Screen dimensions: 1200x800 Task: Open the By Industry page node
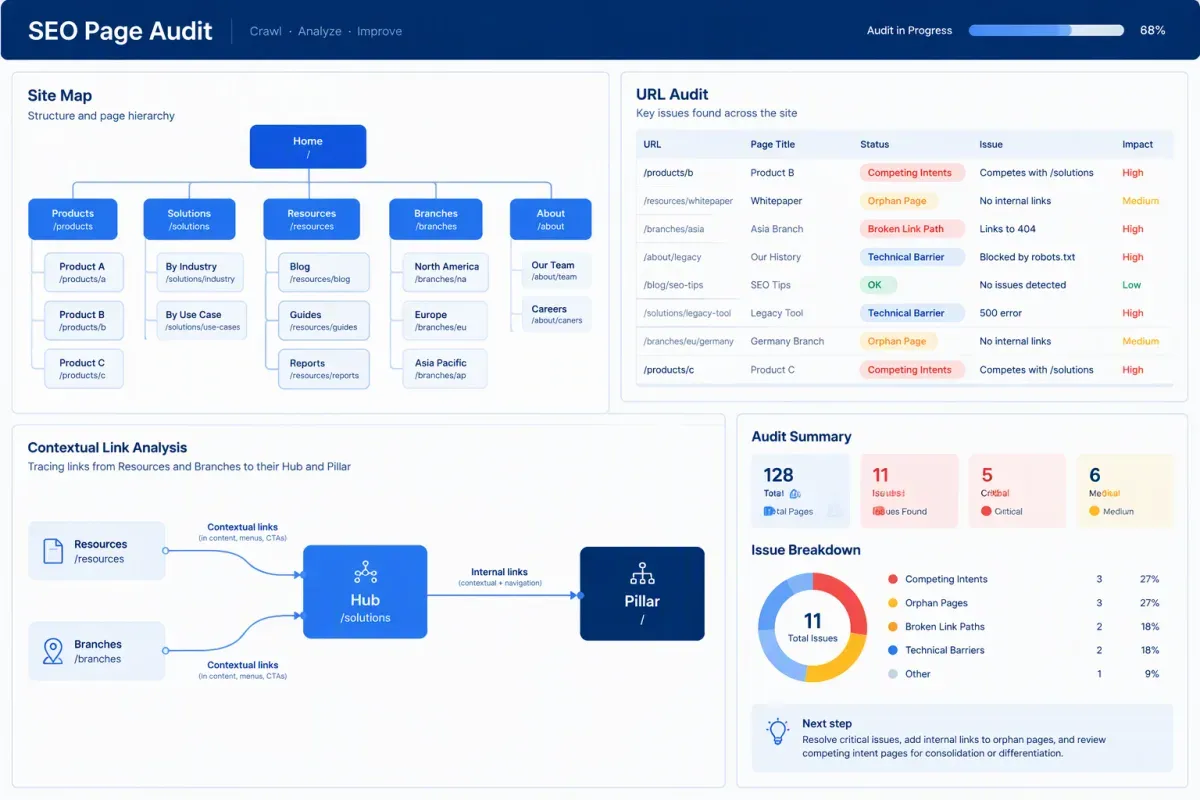201,272
